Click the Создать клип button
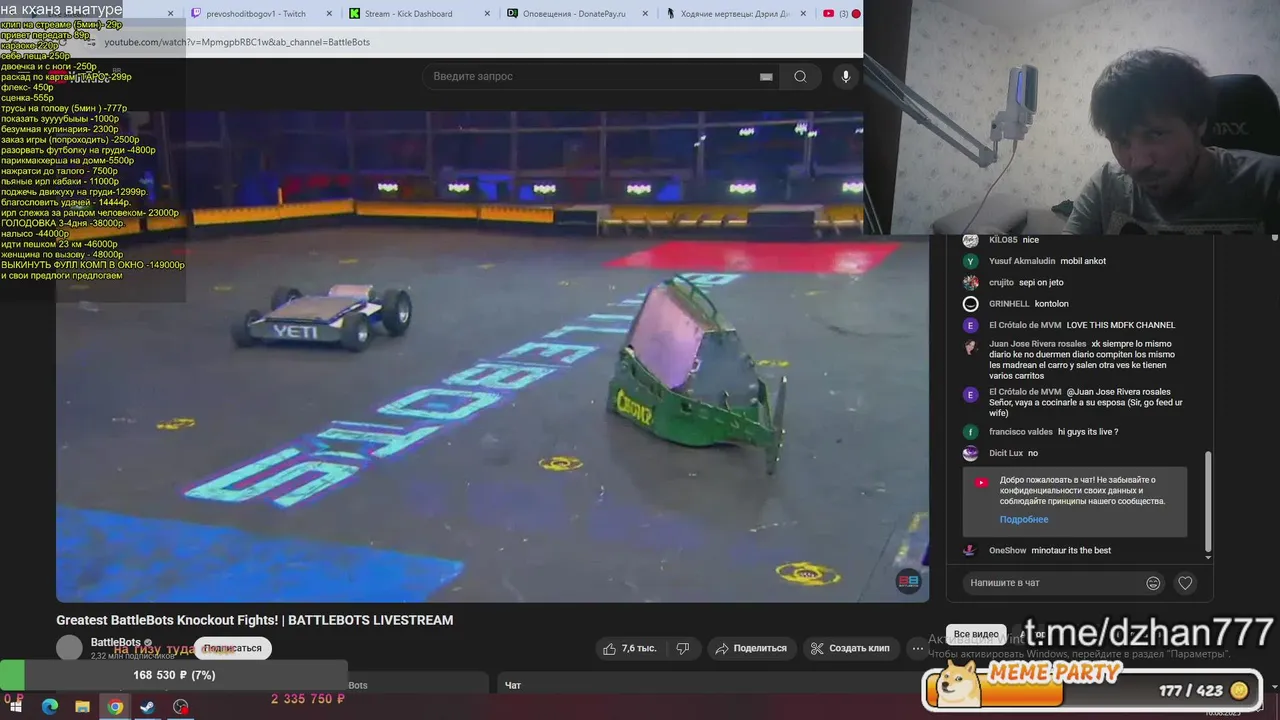1280x720 pixels. 850,649
